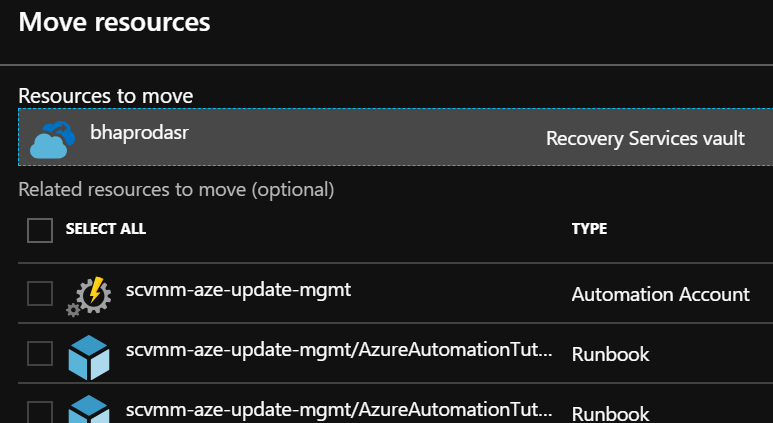Click the SELECT ALL label
This screenshot has height=423, width=773.
pyautogui.click(x=105, y=229)
